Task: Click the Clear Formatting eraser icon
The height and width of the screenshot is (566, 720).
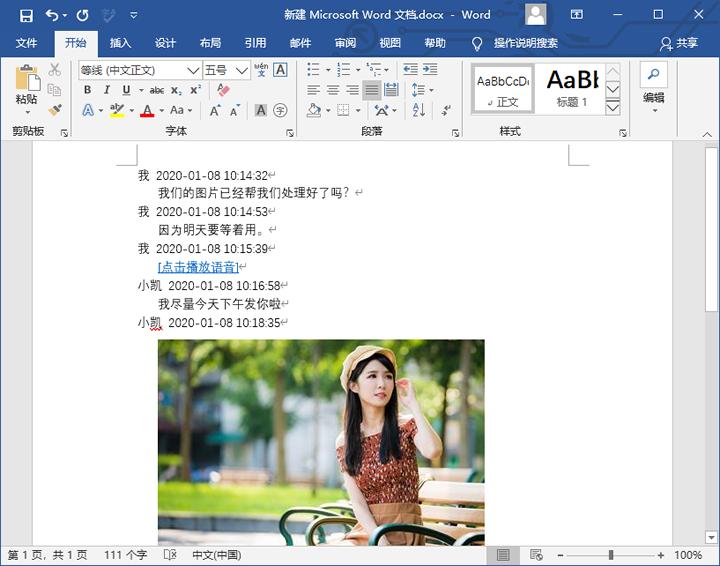Action: click(x=223, y=90)
